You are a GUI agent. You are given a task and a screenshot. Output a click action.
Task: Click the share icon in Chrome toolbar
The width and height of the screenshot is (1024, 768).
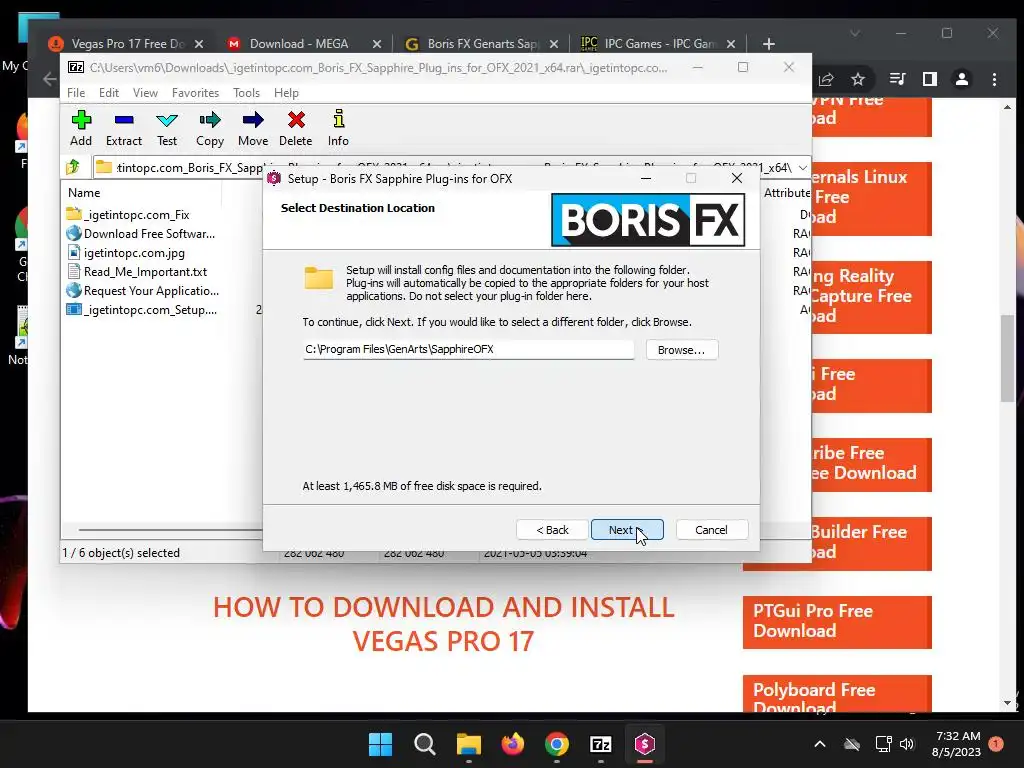[x=826, y=79]
